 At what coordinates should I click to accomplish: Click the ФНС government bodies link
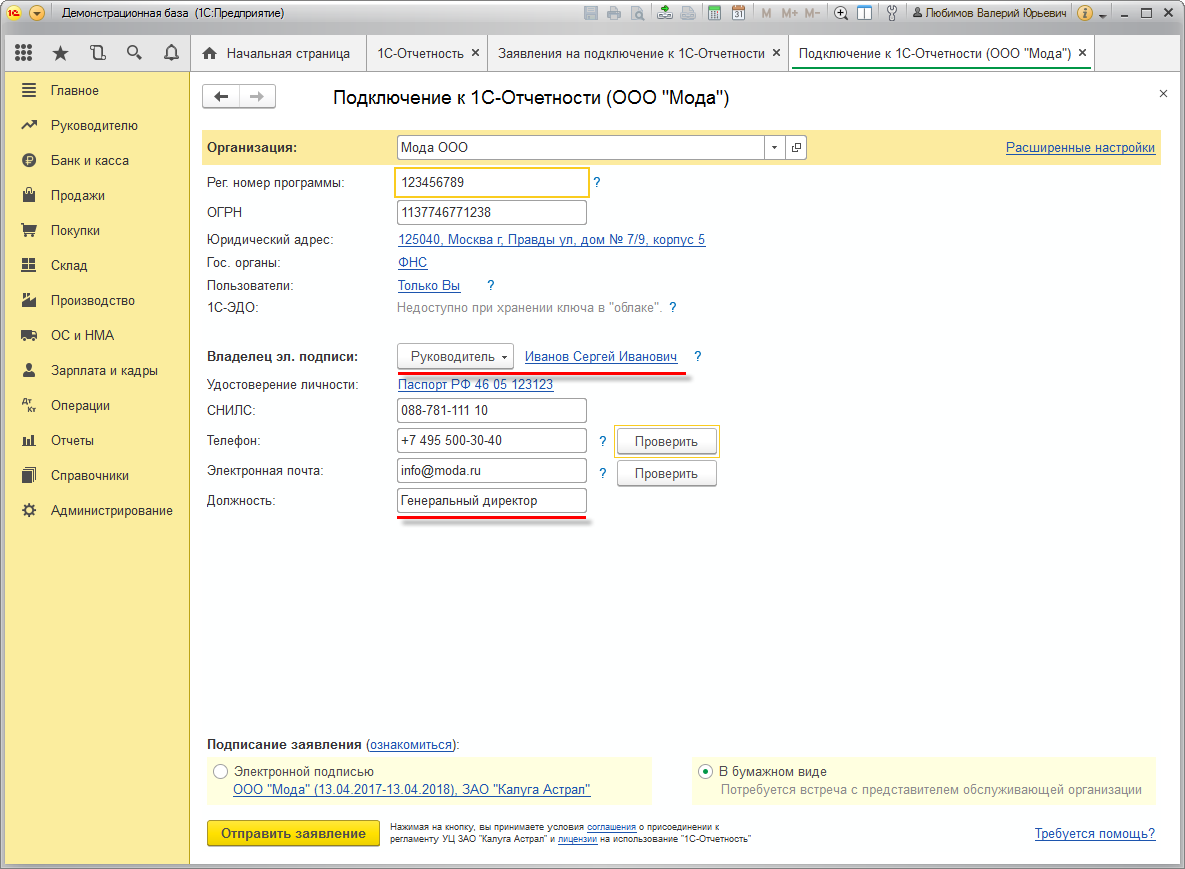[413, 262]
